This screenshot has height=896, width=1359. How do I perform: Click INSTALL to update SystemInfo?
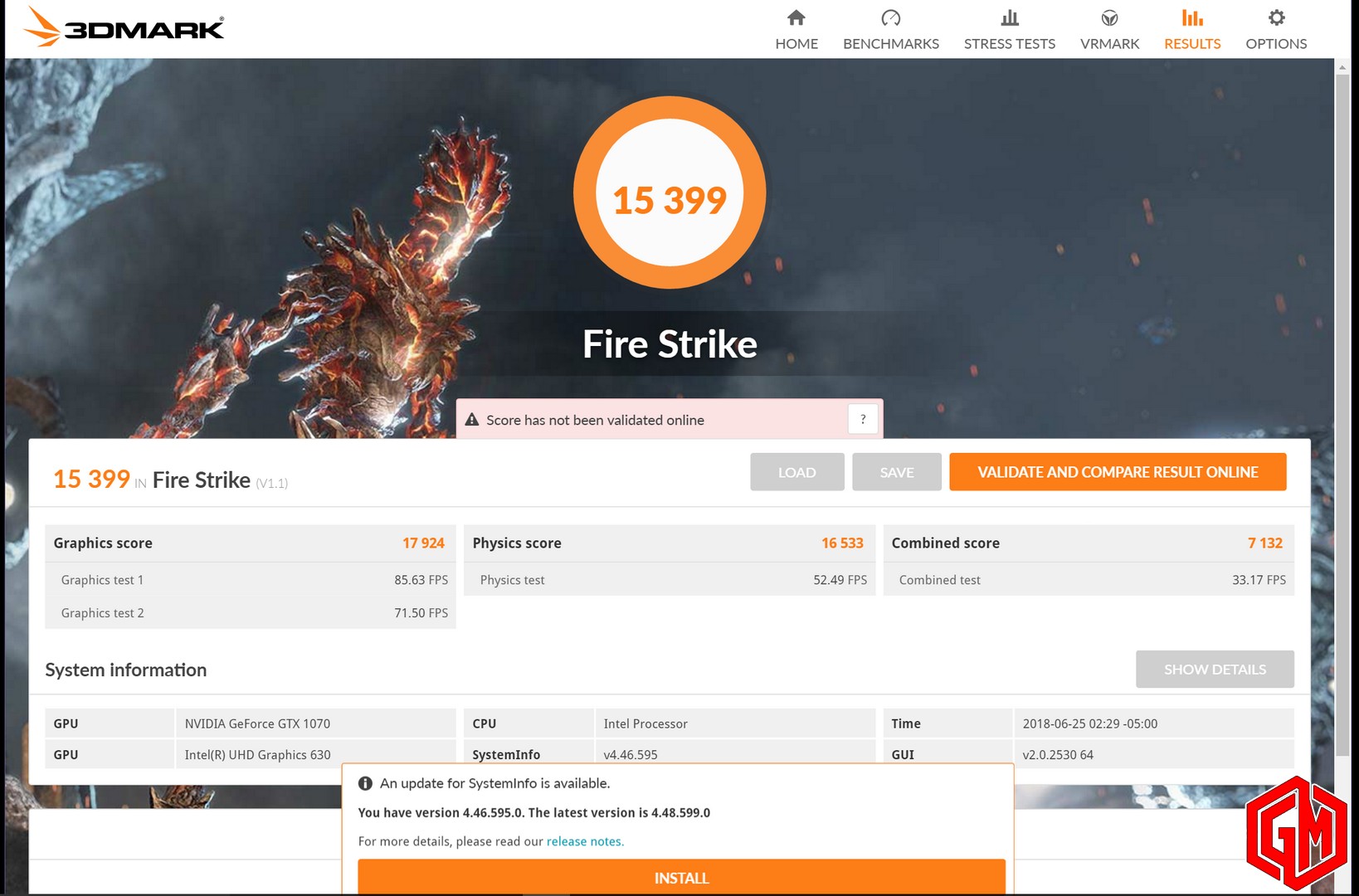coord(681,877)
